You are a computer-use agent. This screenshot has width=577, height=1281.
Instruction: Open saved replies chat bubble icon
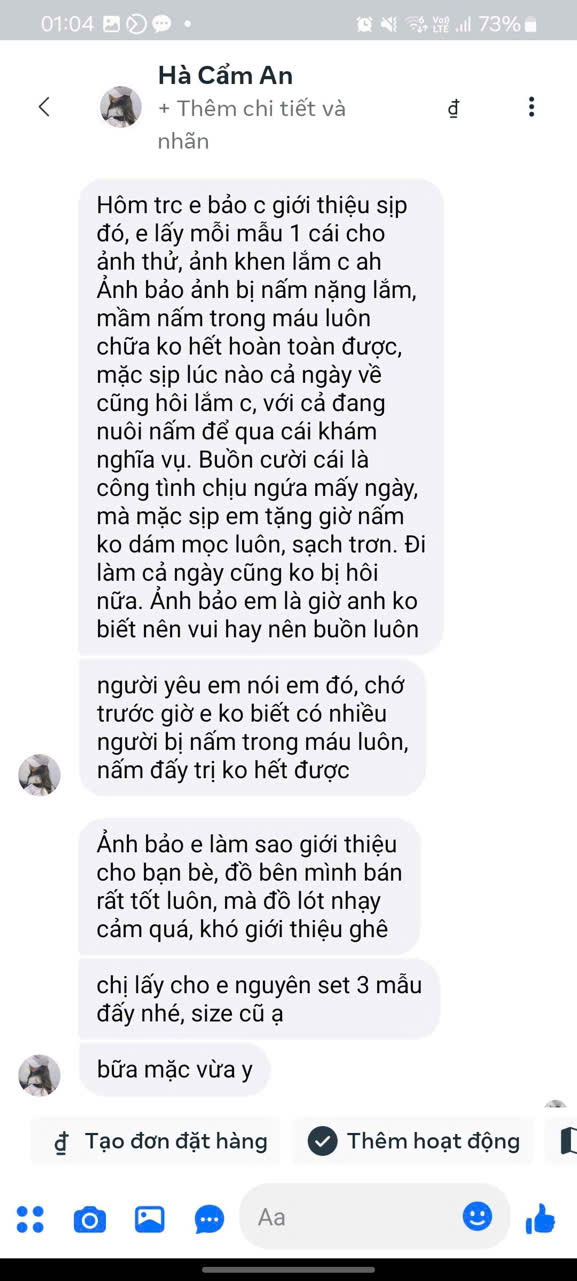pyautogui.click(x=209, y=1219)
